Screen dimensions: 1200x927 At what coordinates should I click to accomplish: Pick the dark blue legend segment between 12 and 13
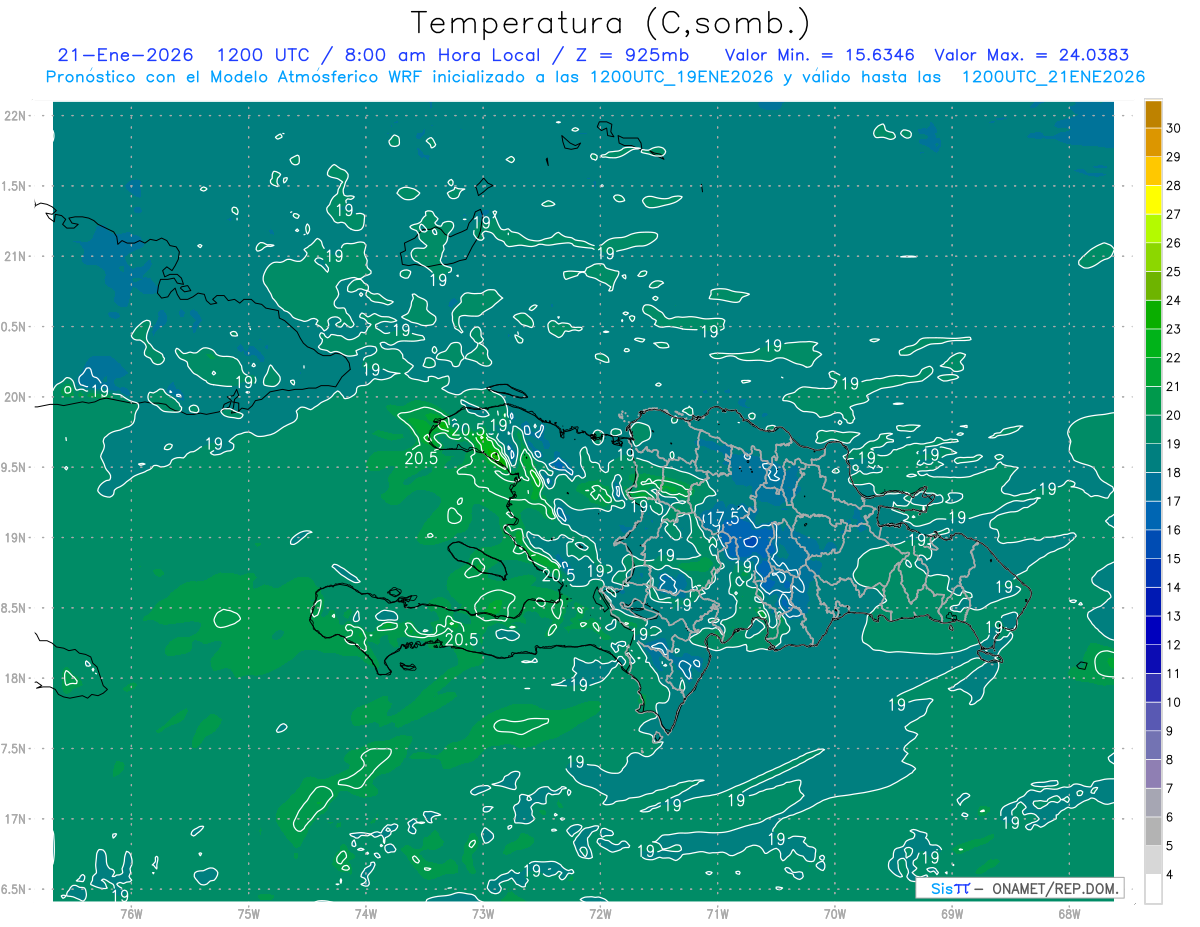click(1153, 631)
